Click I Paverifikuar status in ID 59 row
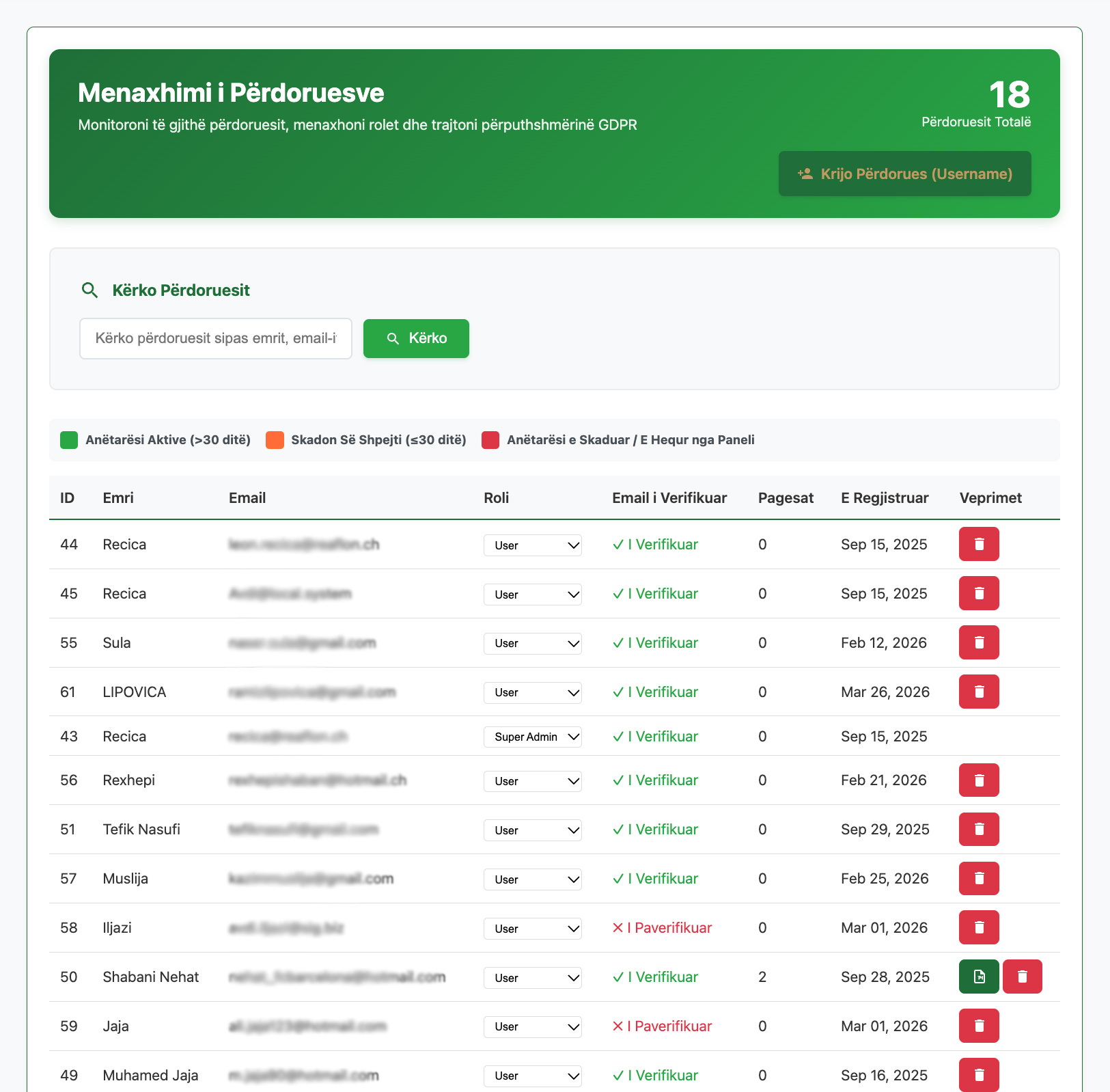This screenshot has width=1110, height=1092. [x=662, y=1026]
